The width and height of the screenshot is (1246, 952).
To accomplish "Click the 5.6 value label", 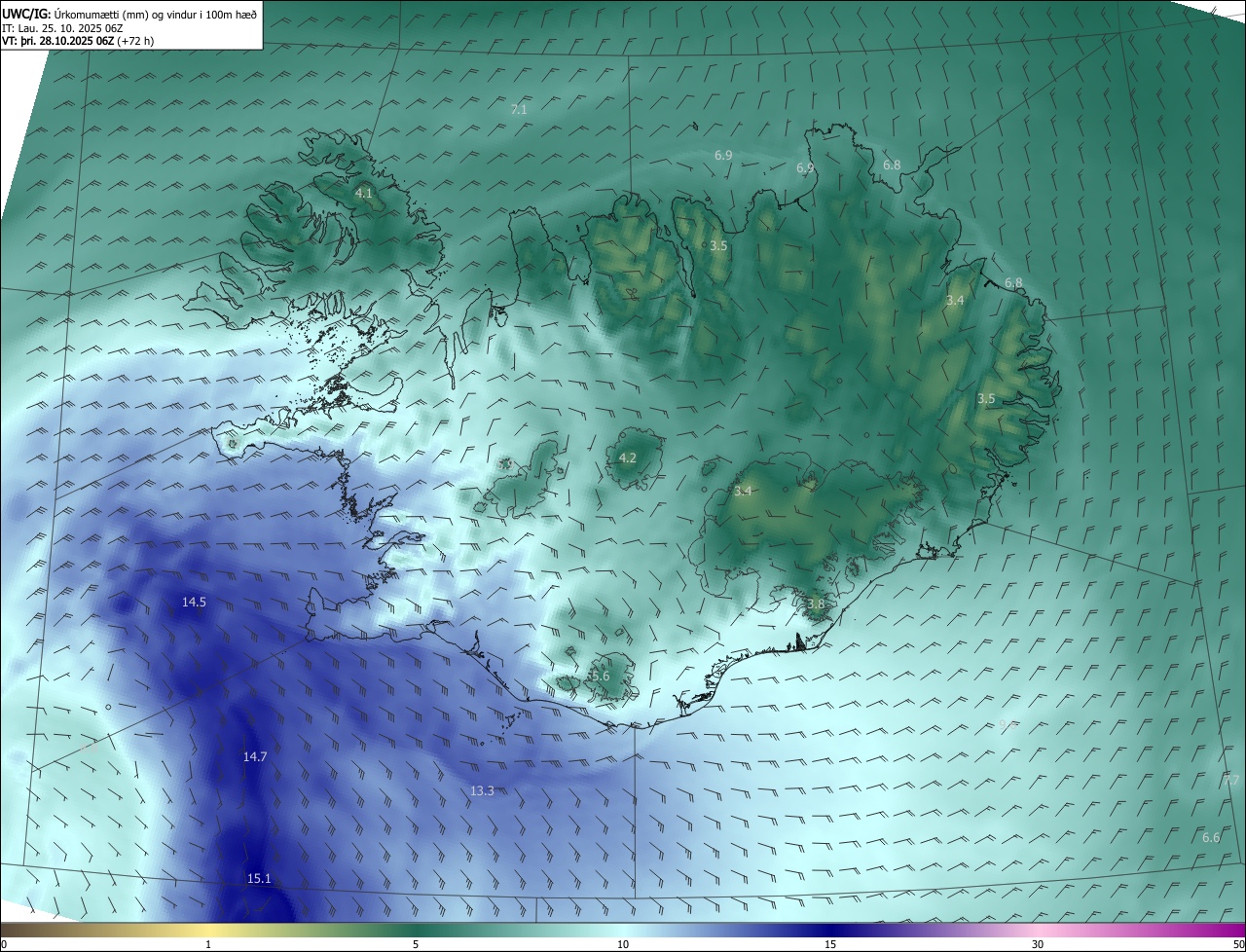I will coord(600,676).
